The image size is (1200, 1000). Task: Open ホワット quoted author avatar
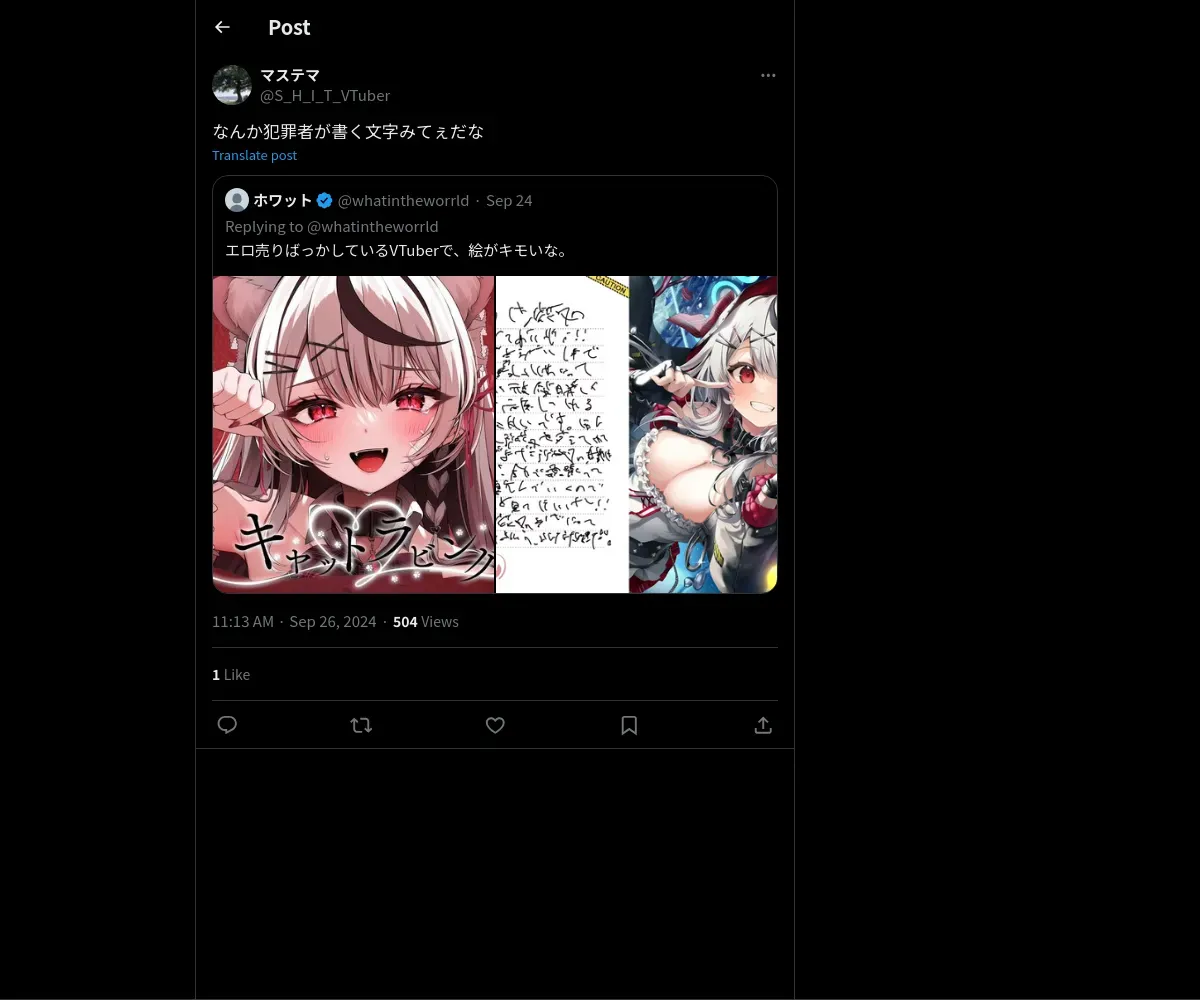point(237,200)
